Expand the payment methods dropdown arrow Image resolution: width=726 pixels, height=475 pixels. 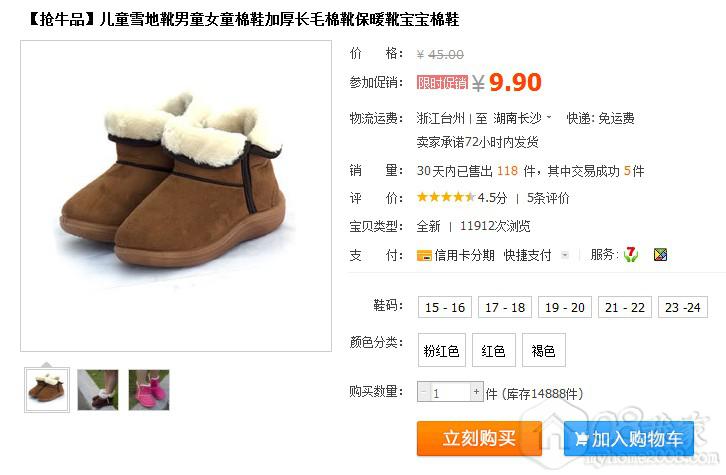pyautogui.click(x=565, y=255)
